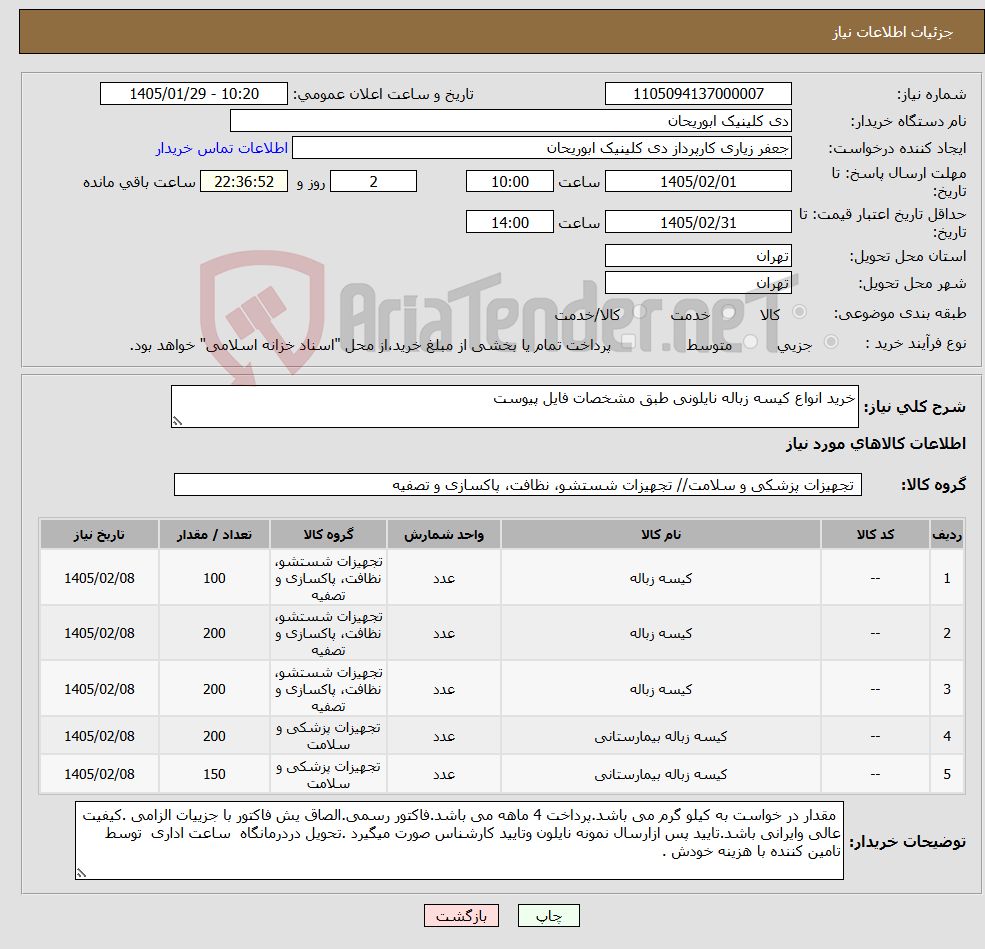Click item name کیسه زباله in row 1

point(661,578)
